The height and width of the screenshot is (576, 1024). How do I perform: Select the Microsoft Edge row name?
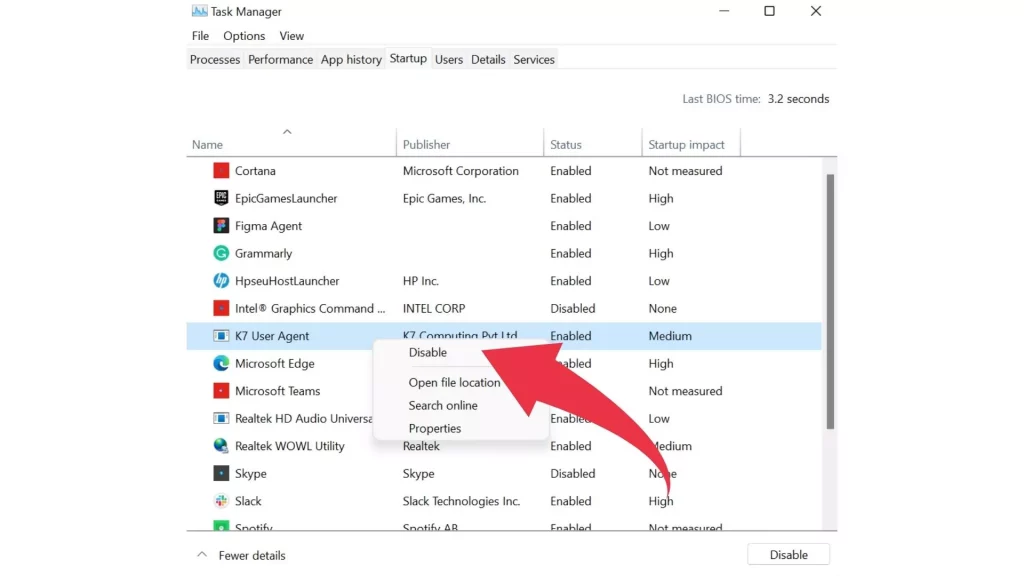pyautogui.click(x=274, y=363)
